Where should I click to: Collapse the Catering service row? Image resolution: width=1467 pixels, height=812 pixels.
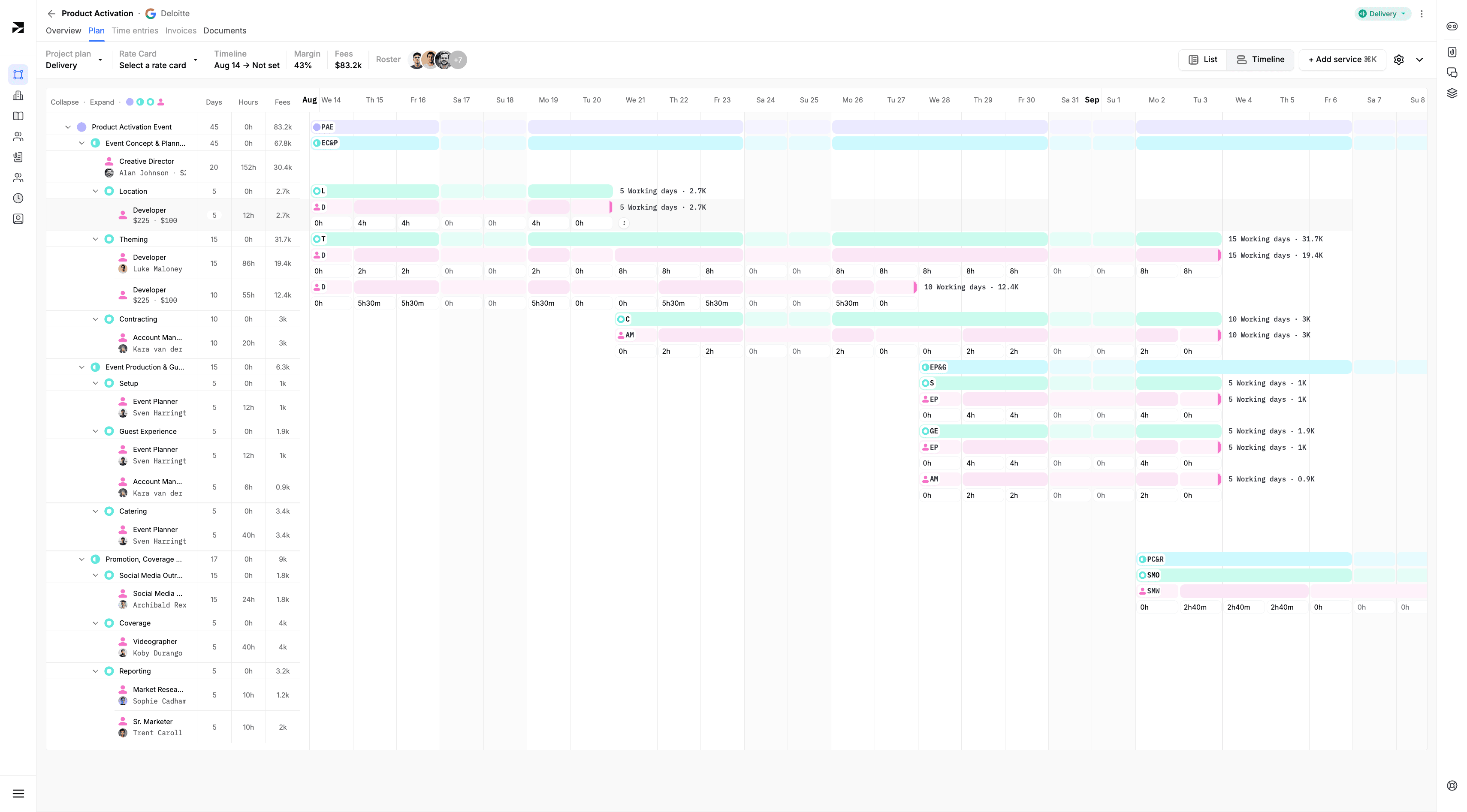[95, 511]
